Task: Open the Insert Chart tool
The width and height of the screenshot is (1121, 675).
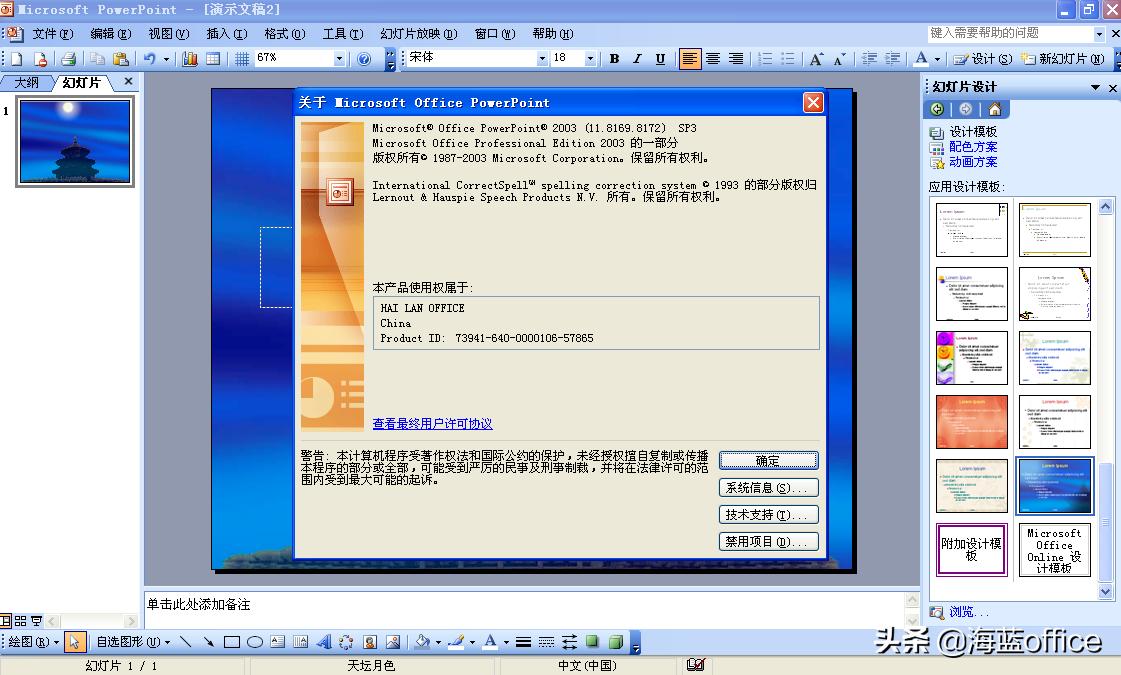Action: 189,59
